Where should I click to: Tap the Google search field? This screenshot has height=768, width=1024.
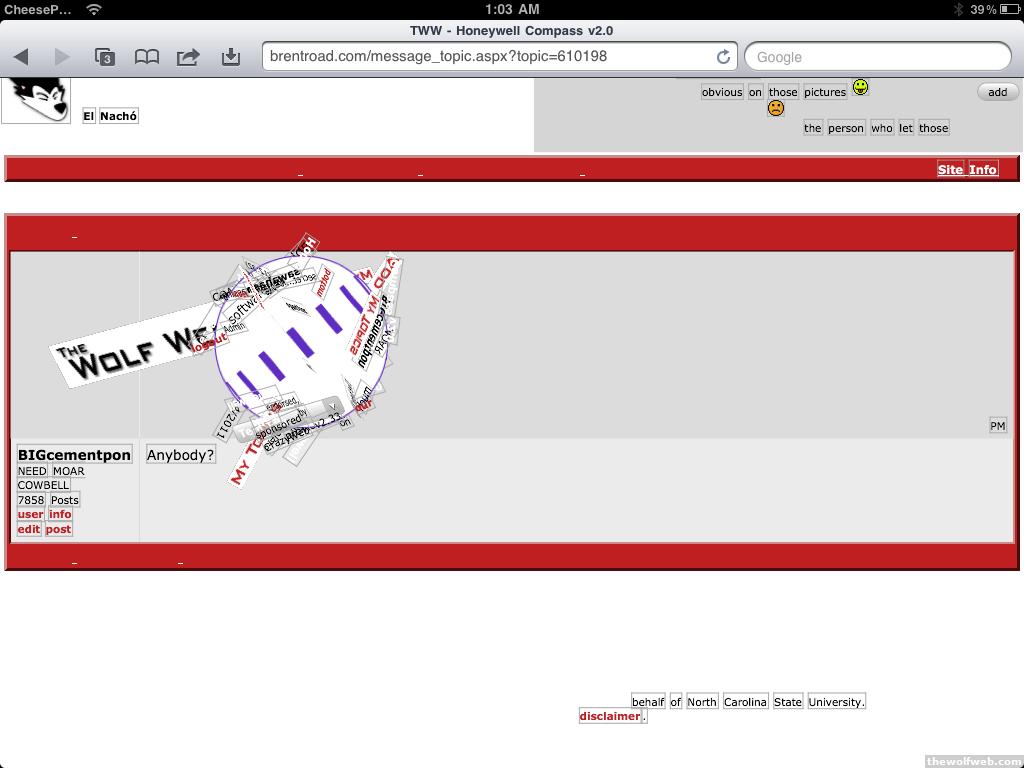(878, 57)
